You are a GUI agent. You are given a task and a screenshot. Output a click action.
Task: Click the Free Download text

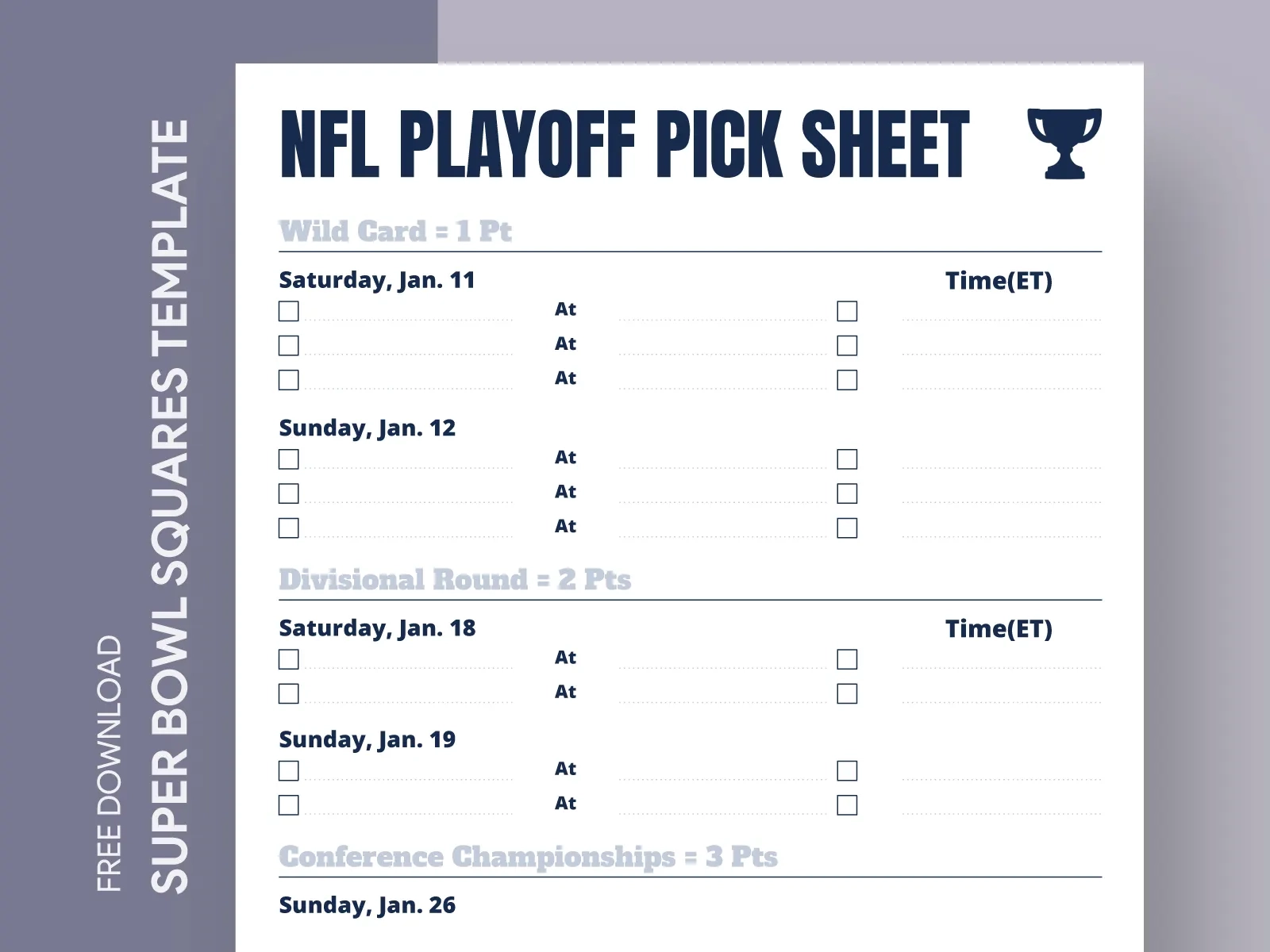coord(110,763)
